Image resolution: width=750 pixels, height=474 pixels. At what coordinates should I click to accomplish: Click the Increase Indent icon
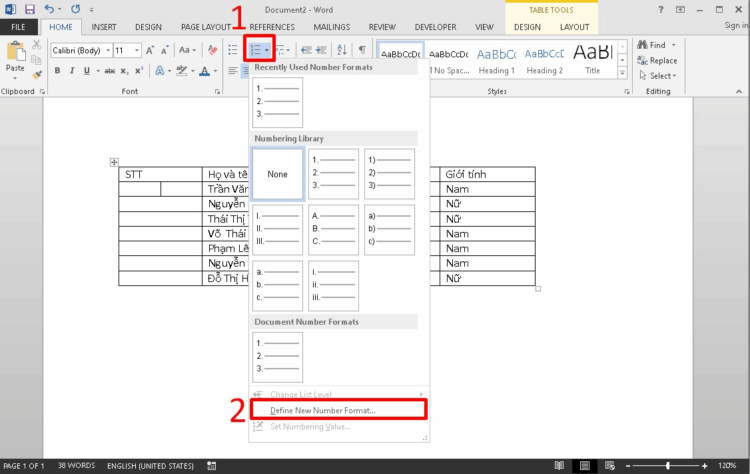(x=322, y=50)
